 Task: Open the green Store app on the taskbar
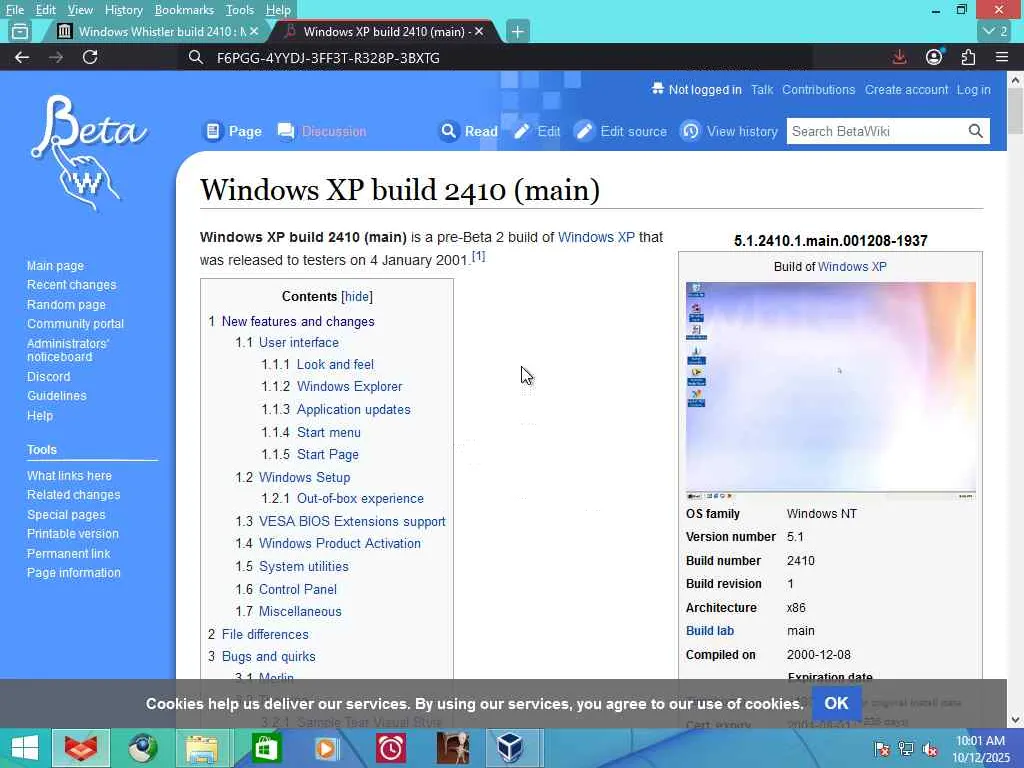point(266,748)
